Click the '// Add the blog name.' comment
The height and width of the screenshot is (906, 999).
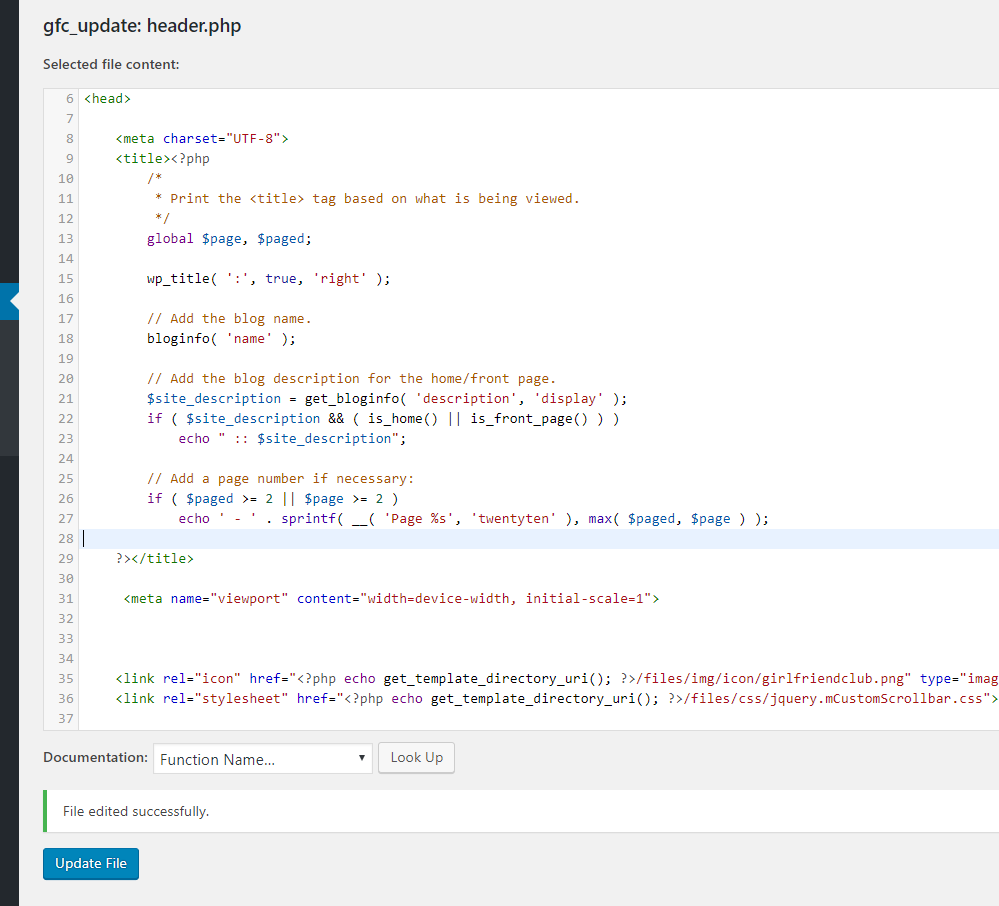click(229, 319)
